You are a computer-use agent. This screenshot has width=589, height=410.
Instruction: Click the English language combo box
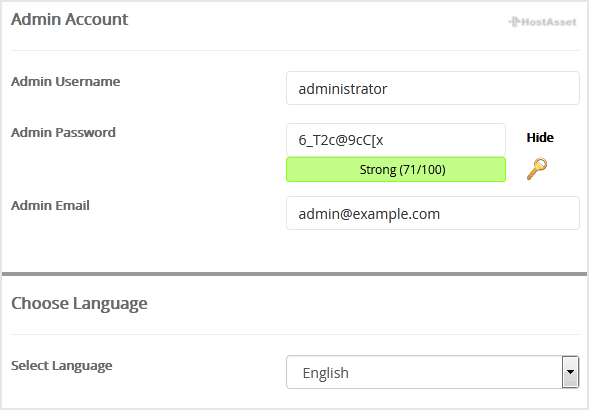coord(432,372)
